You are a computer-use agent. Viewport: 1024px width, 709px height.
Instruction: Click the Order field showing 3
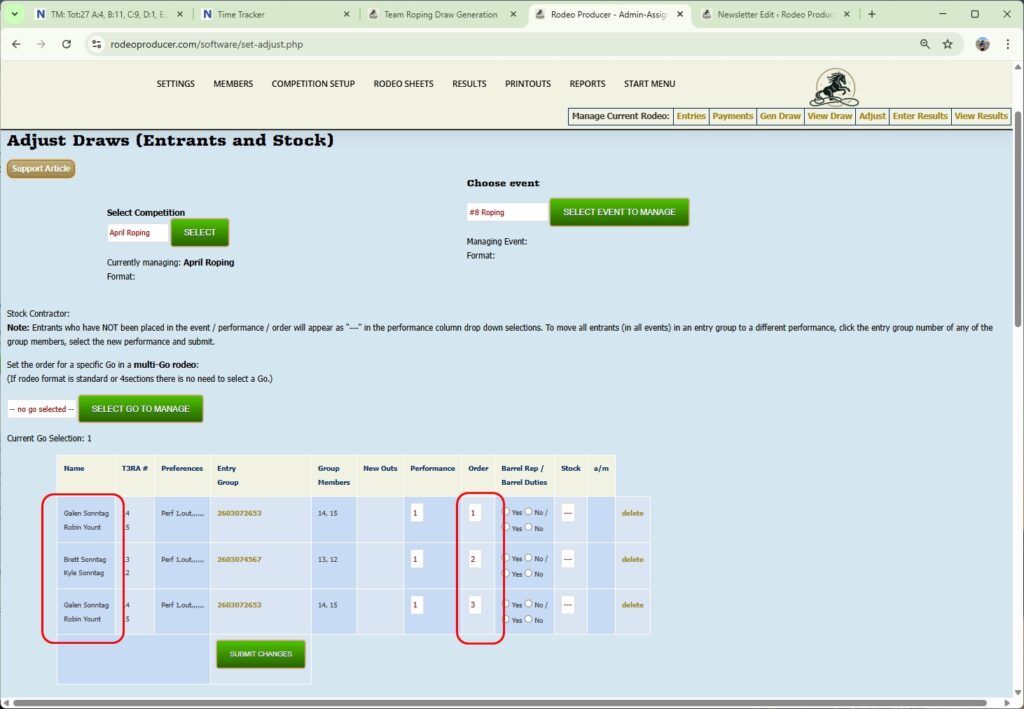[x=475, y=605]
